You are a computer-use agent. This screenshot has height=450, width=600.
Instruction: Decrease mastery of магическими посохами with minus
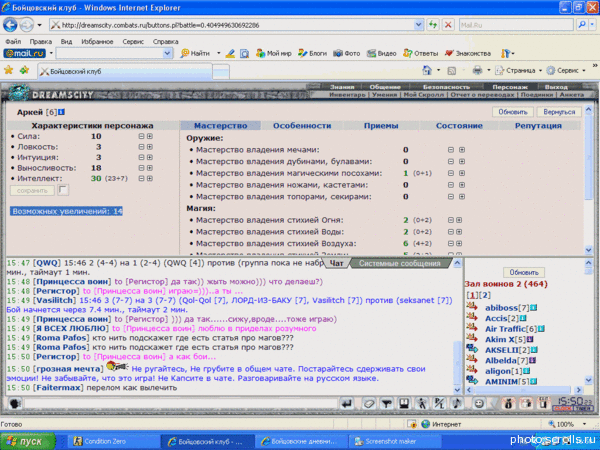451,173
